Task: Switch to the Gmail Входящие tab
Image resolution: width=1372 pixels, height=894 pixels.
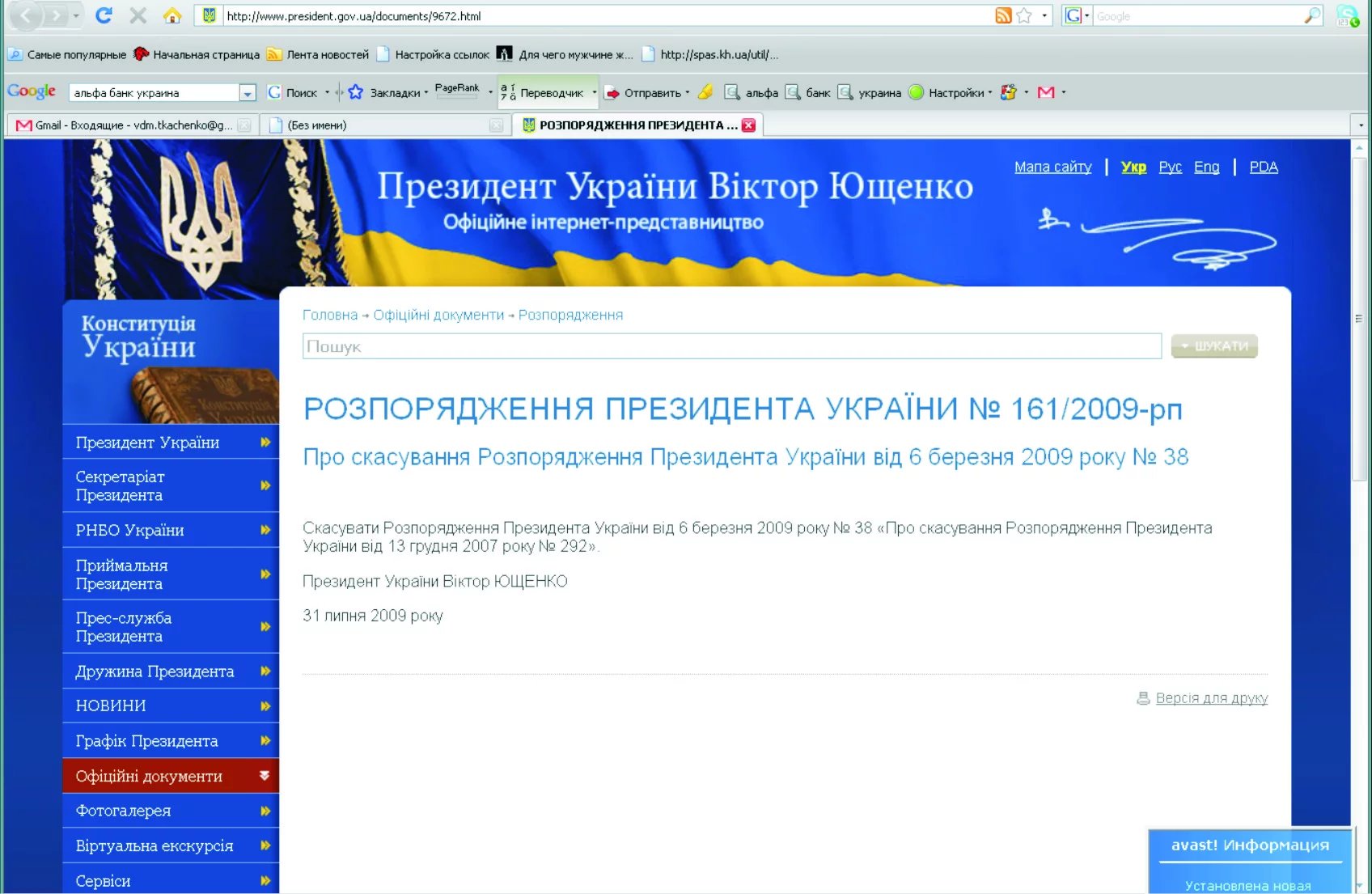Action: tap(133, 125)
